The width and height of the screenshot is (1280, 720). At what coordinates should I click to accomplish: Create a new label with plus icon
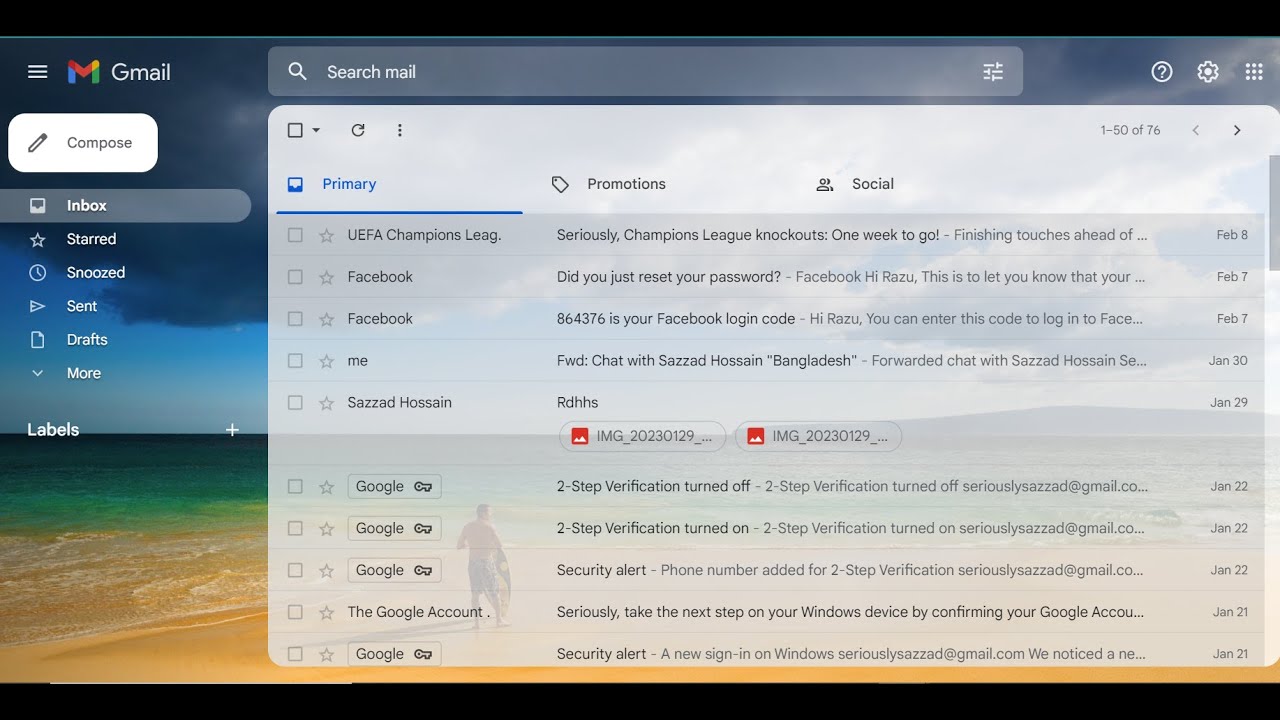pyautogui.click(x=232, y=430)
